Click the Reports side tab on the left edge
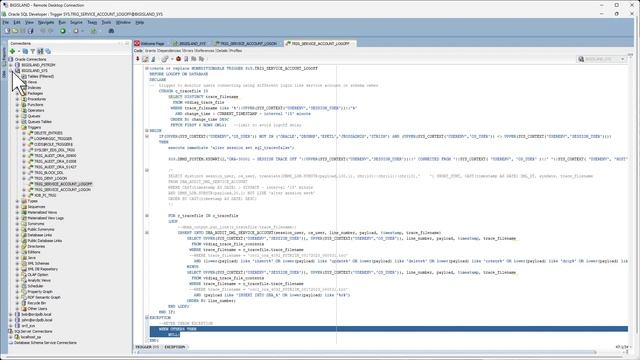The width and height of the screenshot is (640, 360). [4, 54]
